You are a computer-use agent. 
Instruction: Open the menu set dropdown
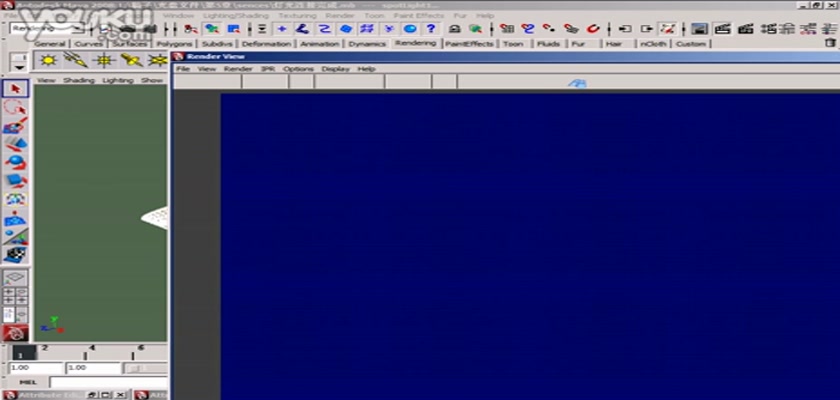pos(47,28)
